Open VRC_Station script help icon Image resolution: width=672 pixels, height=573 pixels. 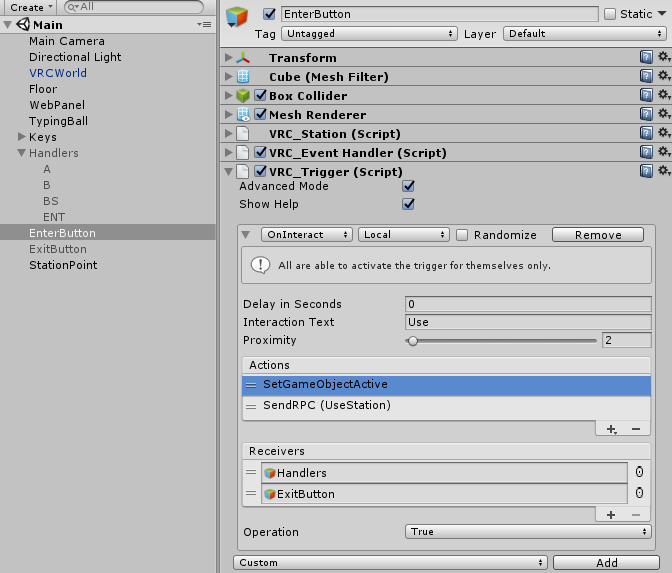(646, 133)
